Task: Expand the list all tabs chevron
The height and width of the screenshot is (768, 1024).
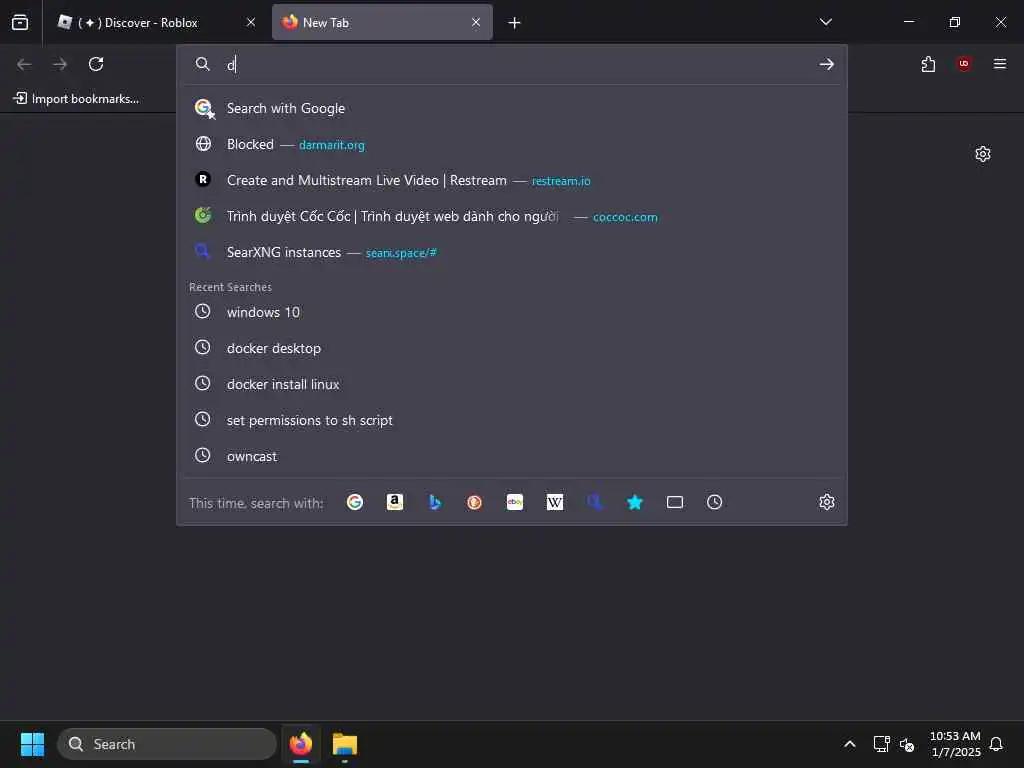Action: (x=825, y=22)
